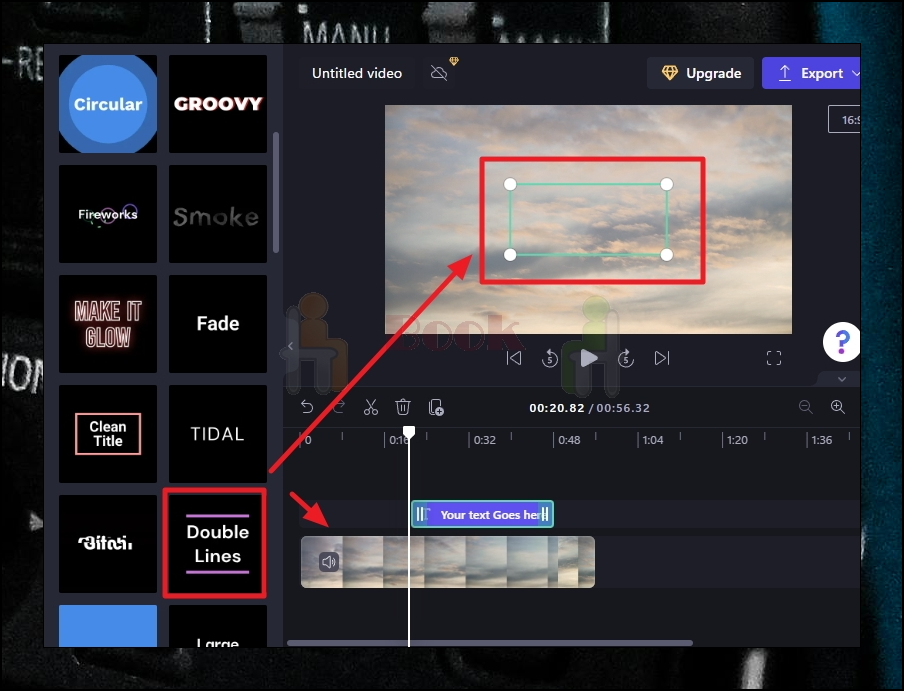Screen dimensions: 904x691
Task: Collapse the preview with chevron below help
Action: click(x=842, y=379)
